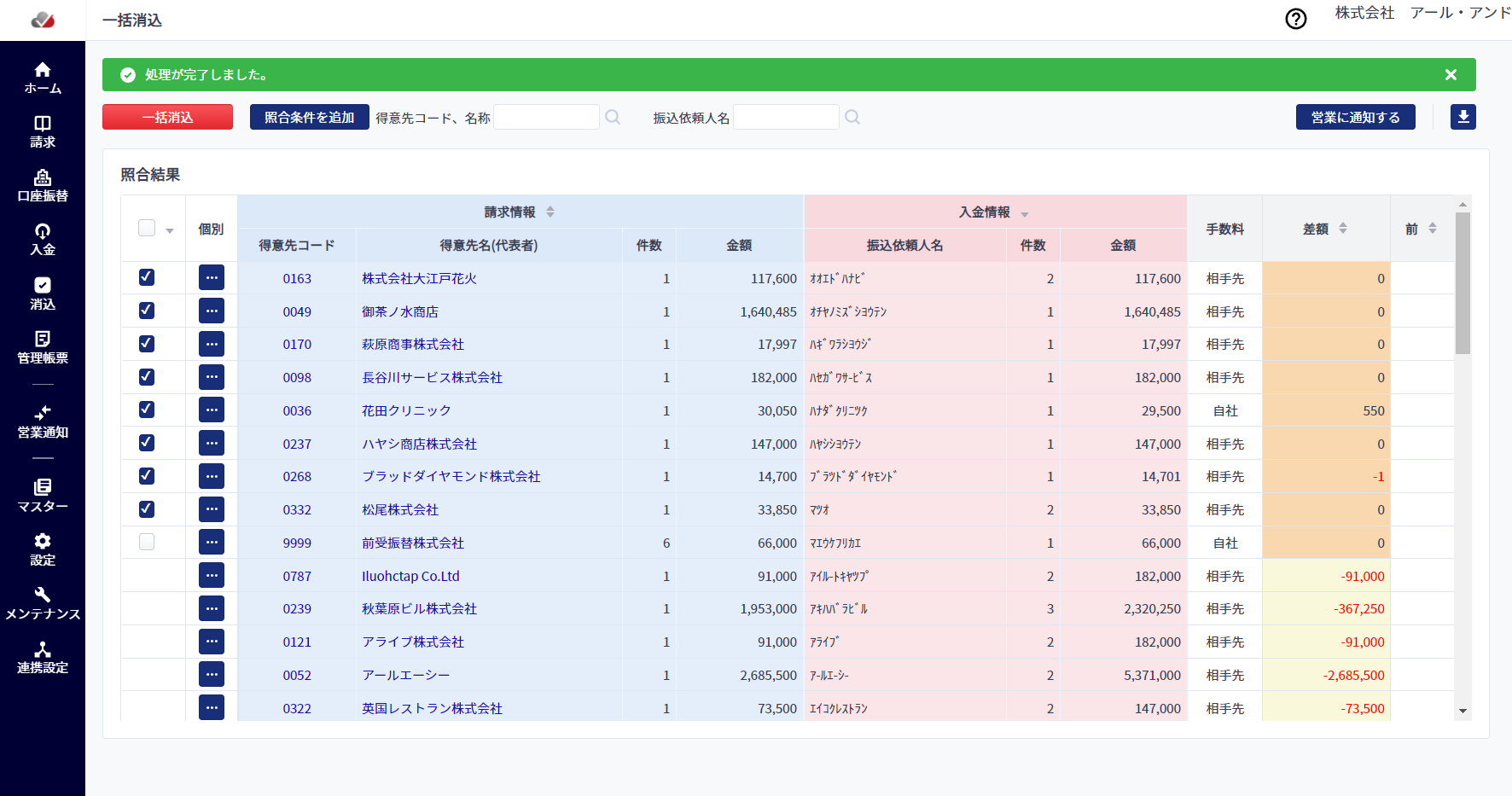Expand dropdown arrow beside select-all checkbox
Viewport: 1512px width, 796px height.
(170, 230)
